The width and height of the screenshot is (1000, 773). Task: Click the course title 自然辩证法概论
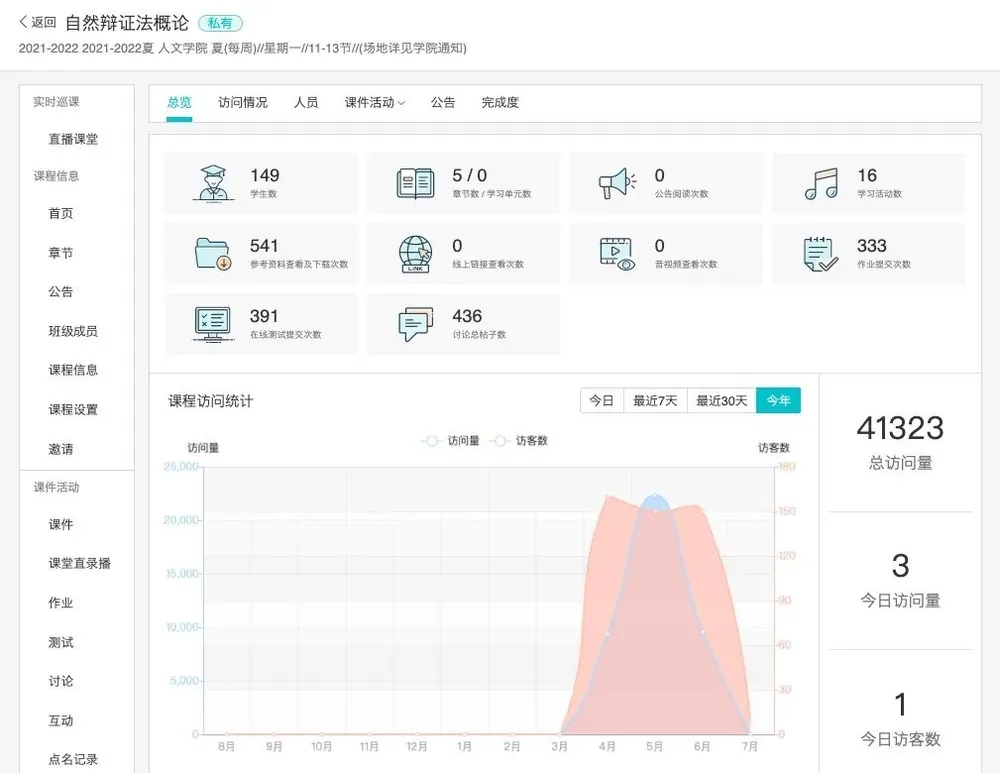pyautogui.click(x=127, y=24)
